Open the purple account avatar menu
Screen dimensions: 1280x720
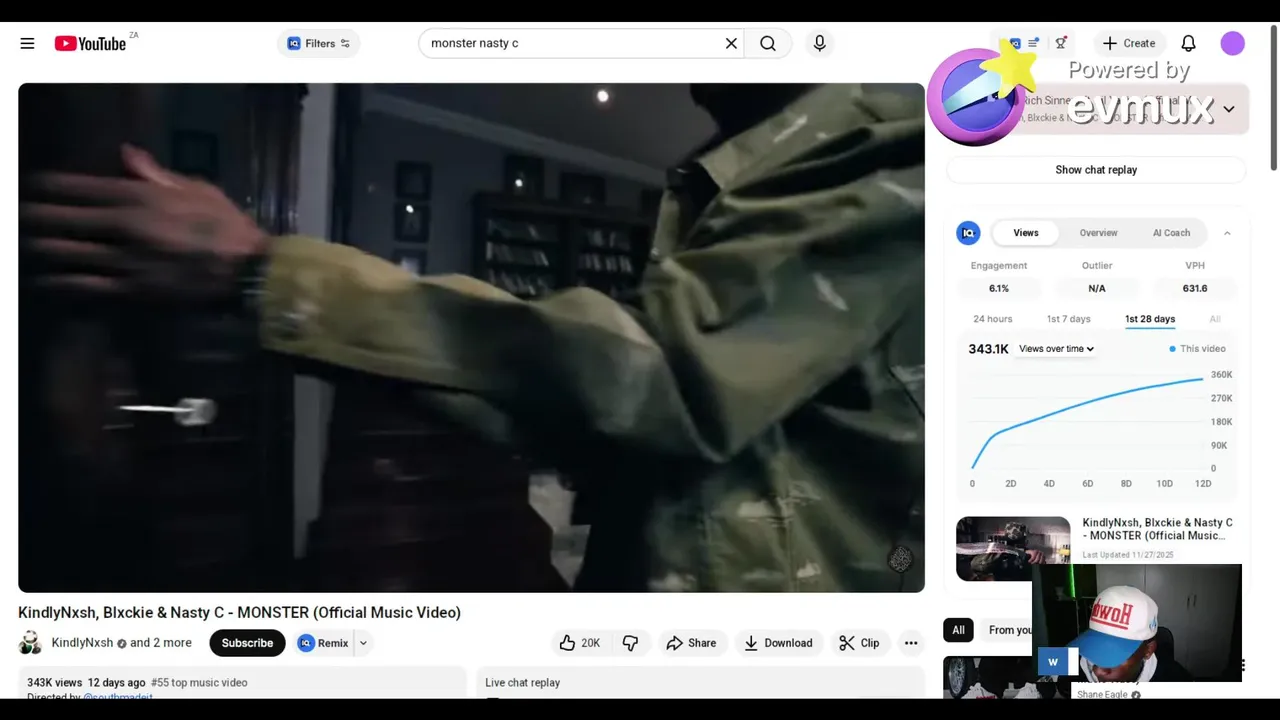[1232, 43]
